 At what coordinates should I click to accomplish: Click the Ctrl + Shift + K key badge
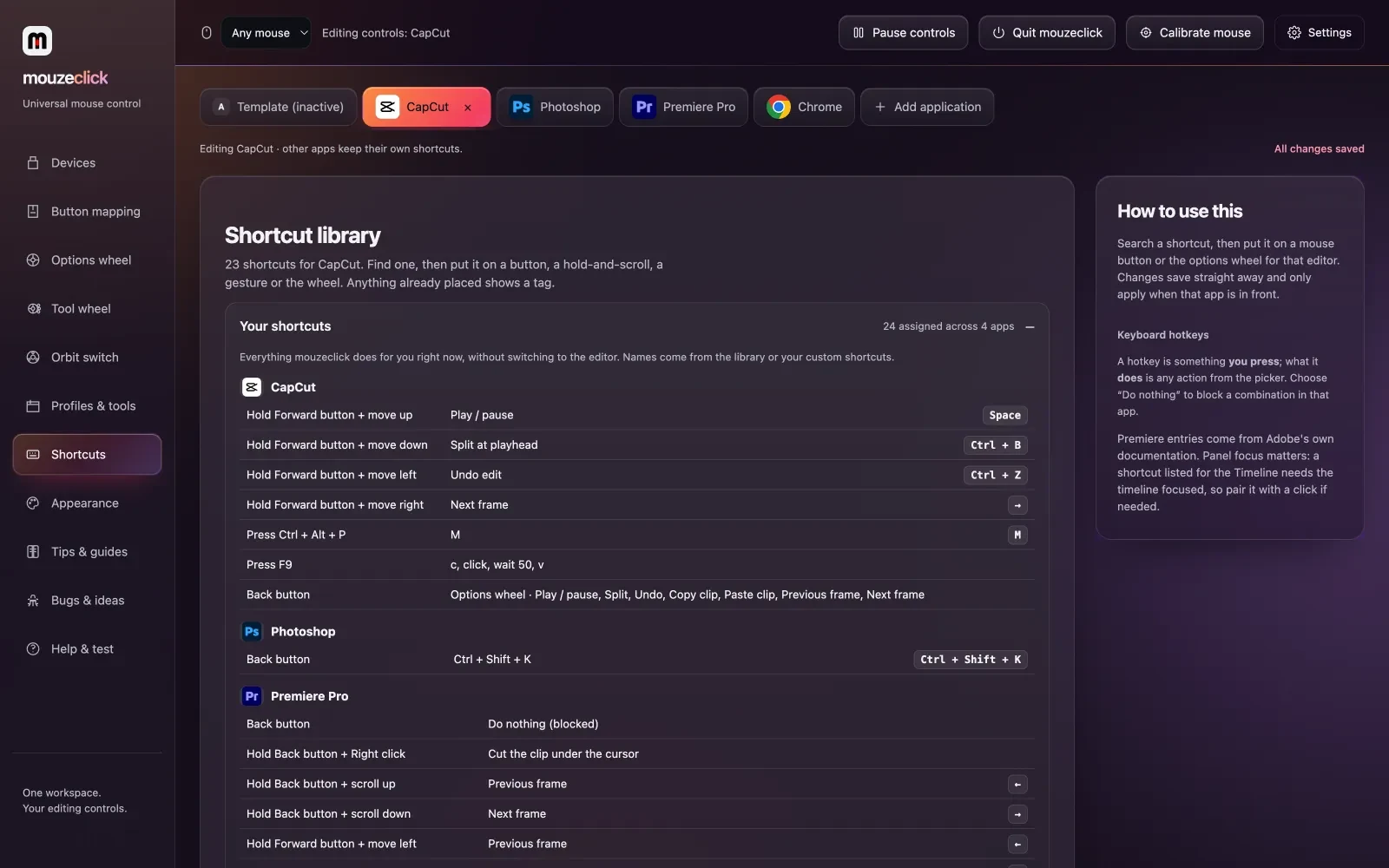tap(971, 660)
